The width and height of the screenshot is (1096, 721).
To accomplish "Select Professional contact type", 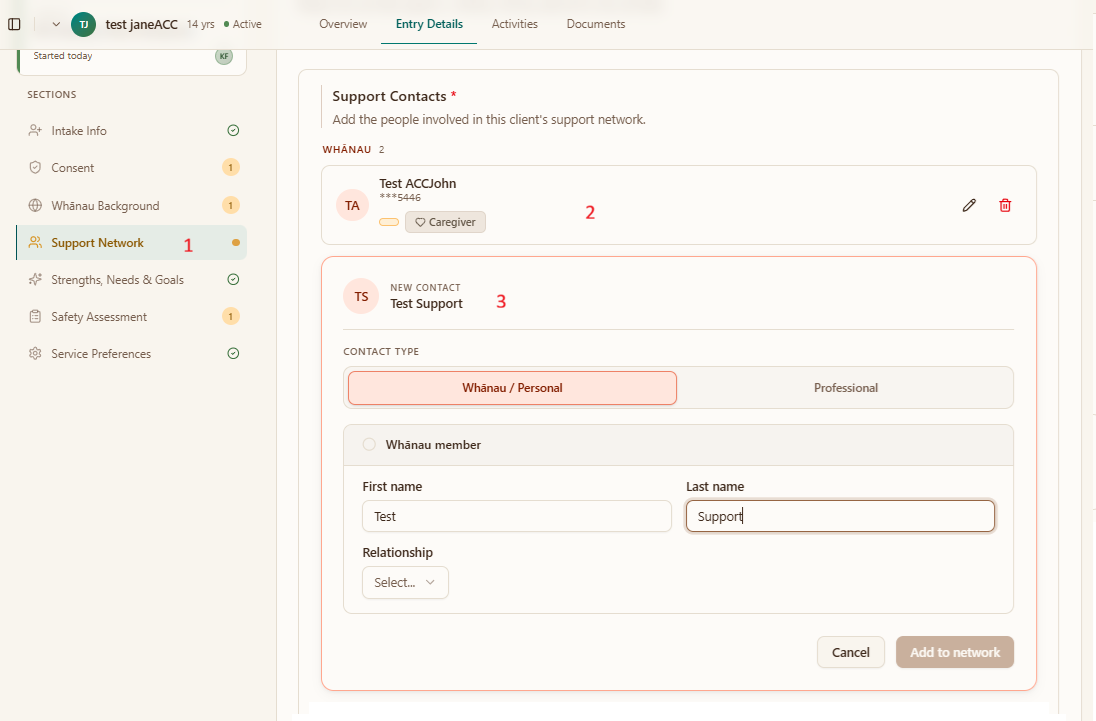I will pos(845,388).
